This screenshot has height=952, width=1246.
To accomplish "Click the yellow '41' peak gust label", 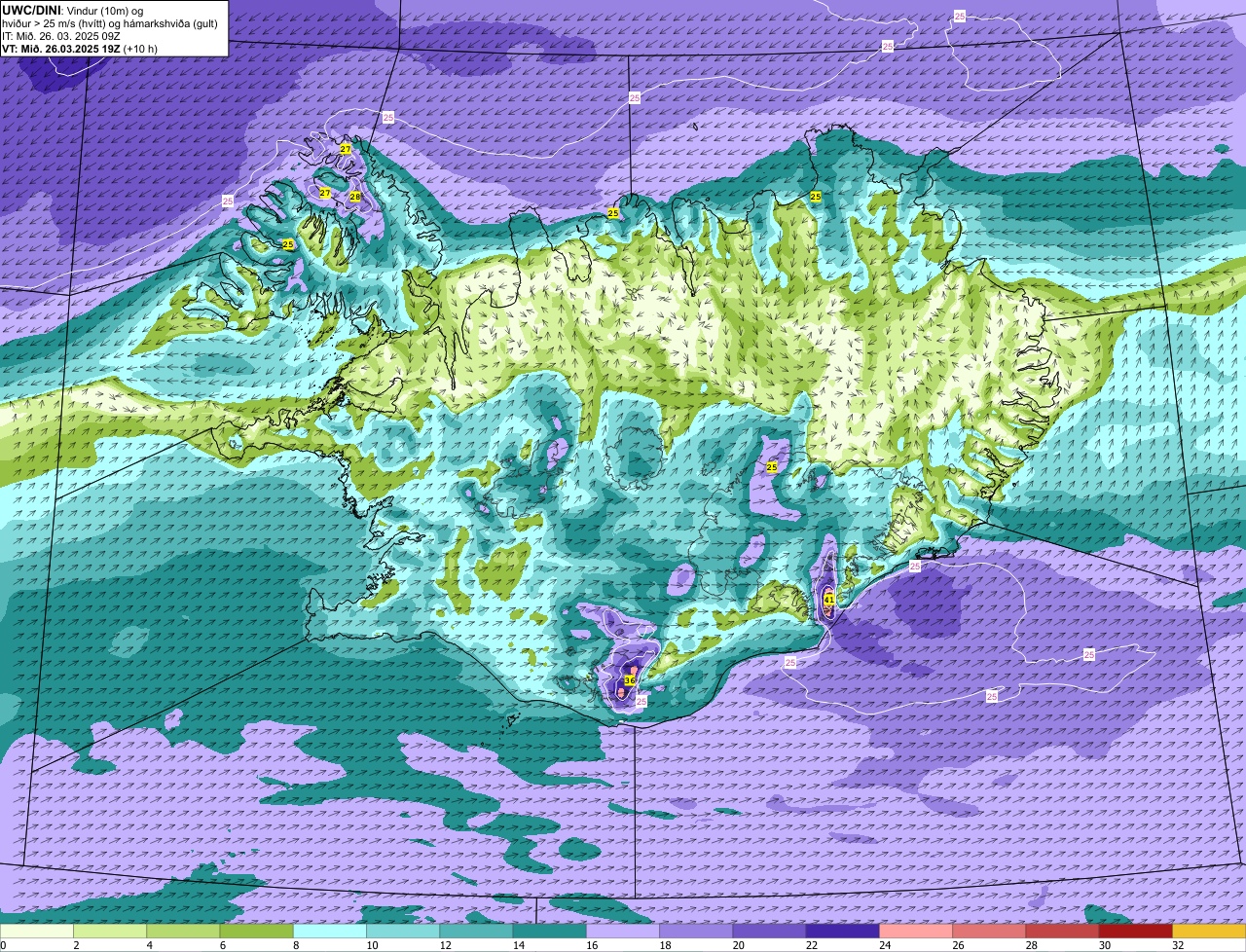I will [828, 601].
